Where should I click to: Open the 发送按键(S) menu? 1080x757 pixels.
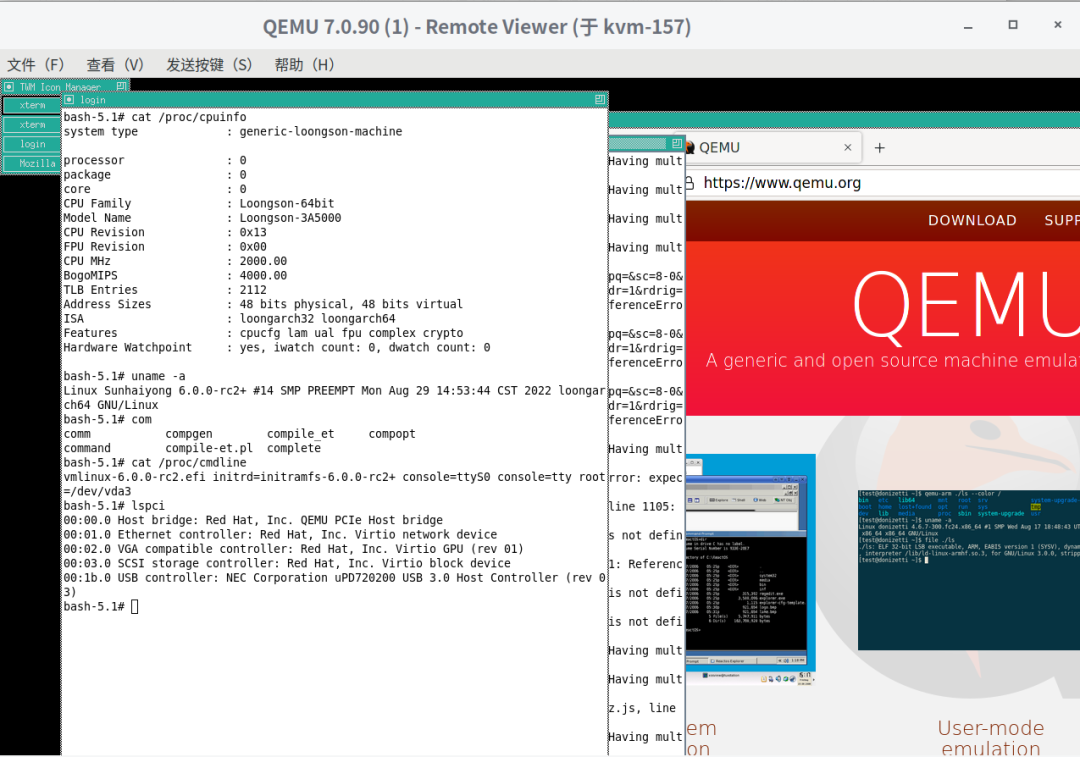pos(209,64)
